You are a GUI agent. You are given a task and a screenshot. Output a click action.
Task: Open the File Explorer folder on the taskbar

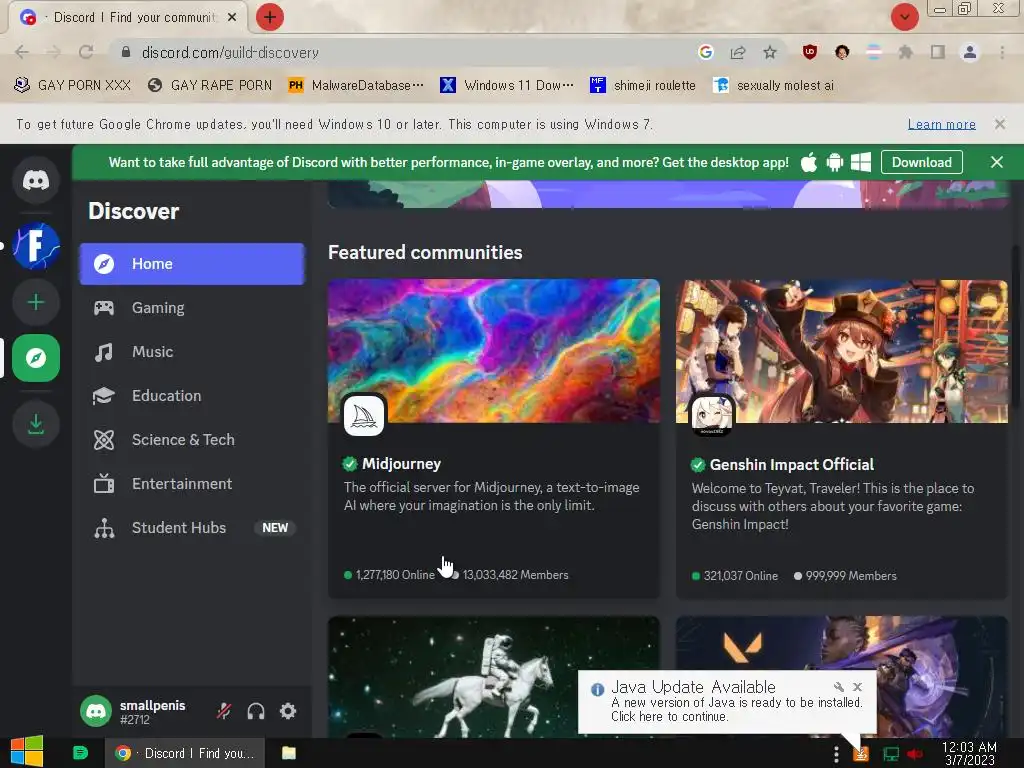click(289, 753)
